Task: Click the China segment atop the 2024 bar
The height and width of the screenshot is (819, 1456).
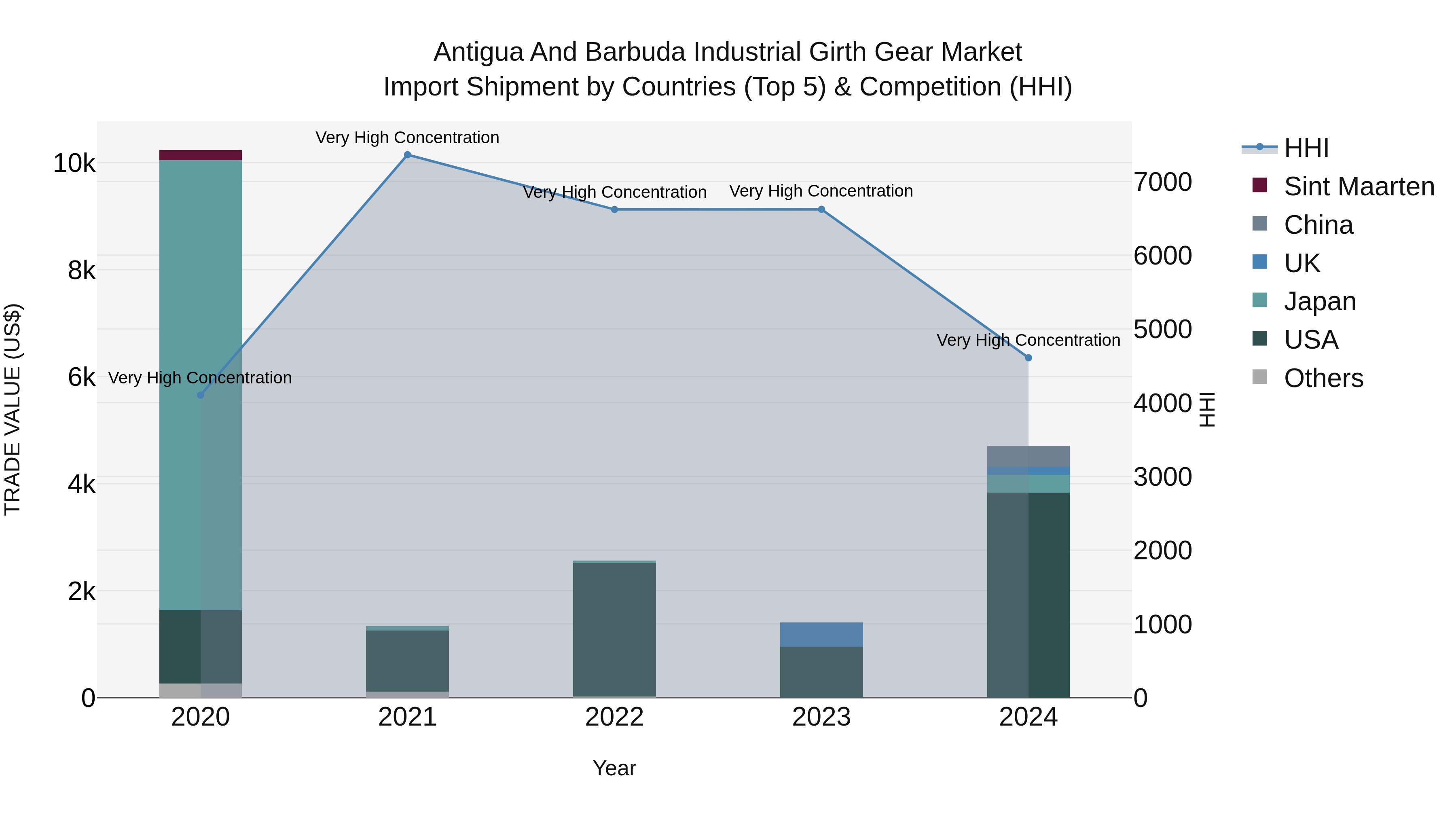Action: 1028,457
